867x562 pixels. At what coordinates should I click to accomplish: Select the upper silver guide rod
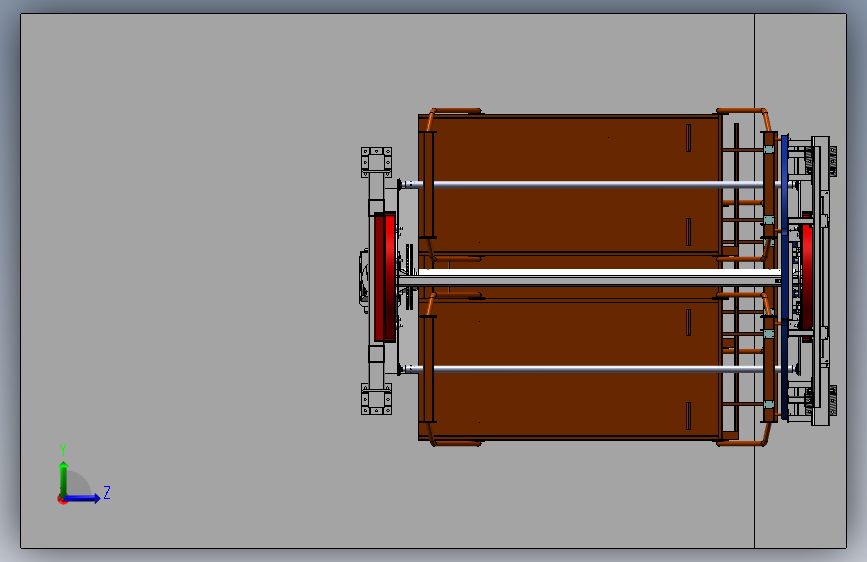pos(597,184)
